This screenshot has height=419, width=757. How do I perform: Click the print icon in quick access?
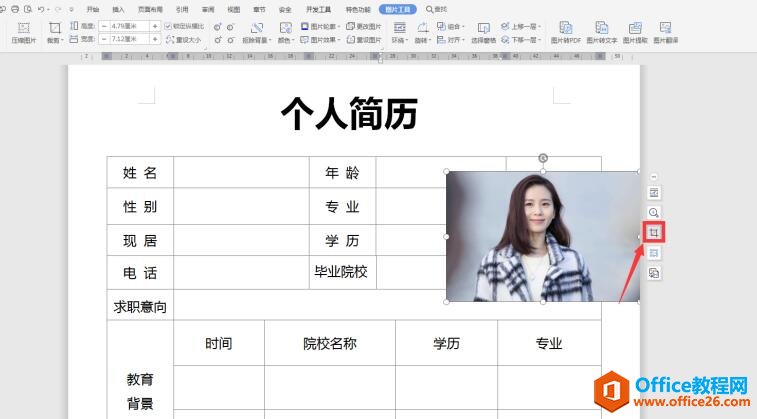[15, 9]
